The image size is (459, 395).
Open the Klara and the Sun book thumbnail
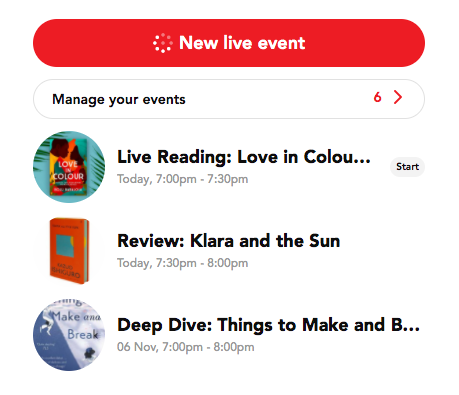coord(69,251)
